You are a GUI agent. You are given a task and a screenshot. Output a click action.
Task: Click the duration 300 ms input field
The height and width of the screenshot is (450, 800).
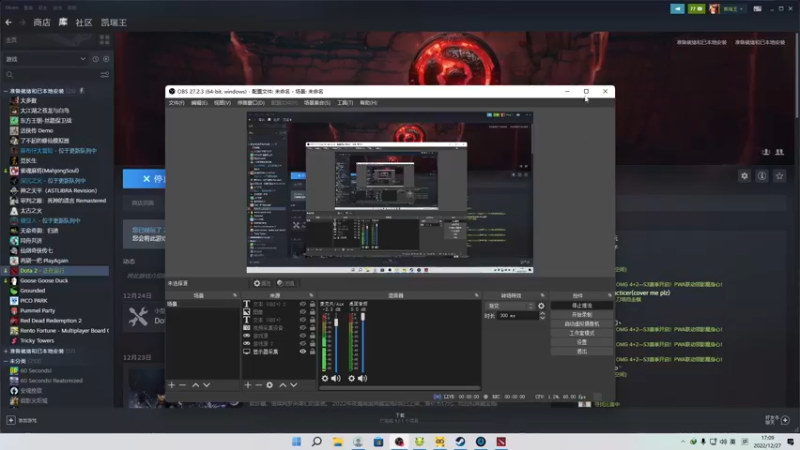click(518, 316)
